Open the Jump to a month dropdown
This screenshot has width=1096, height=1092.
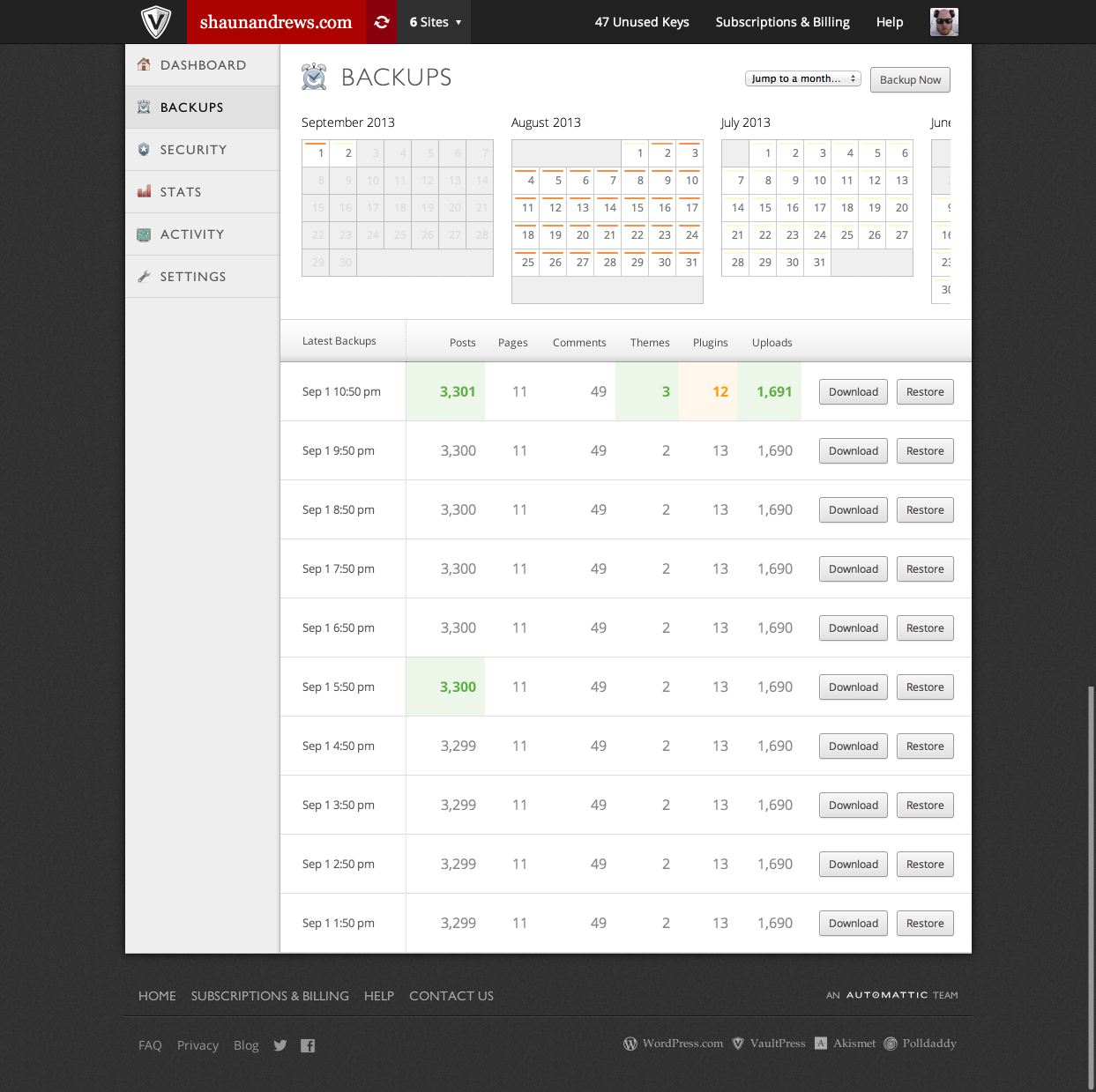(801, 78)
